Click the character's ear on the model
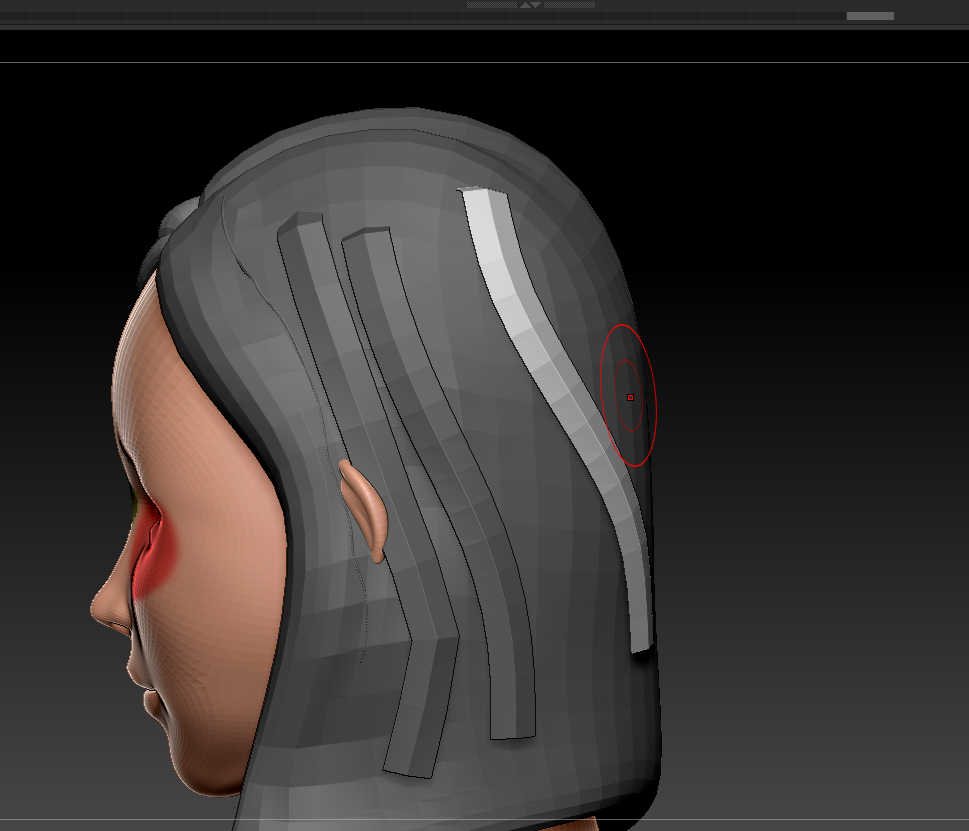Image resolution: width=969 pixels, height=831 pixels. click(366, 510)
